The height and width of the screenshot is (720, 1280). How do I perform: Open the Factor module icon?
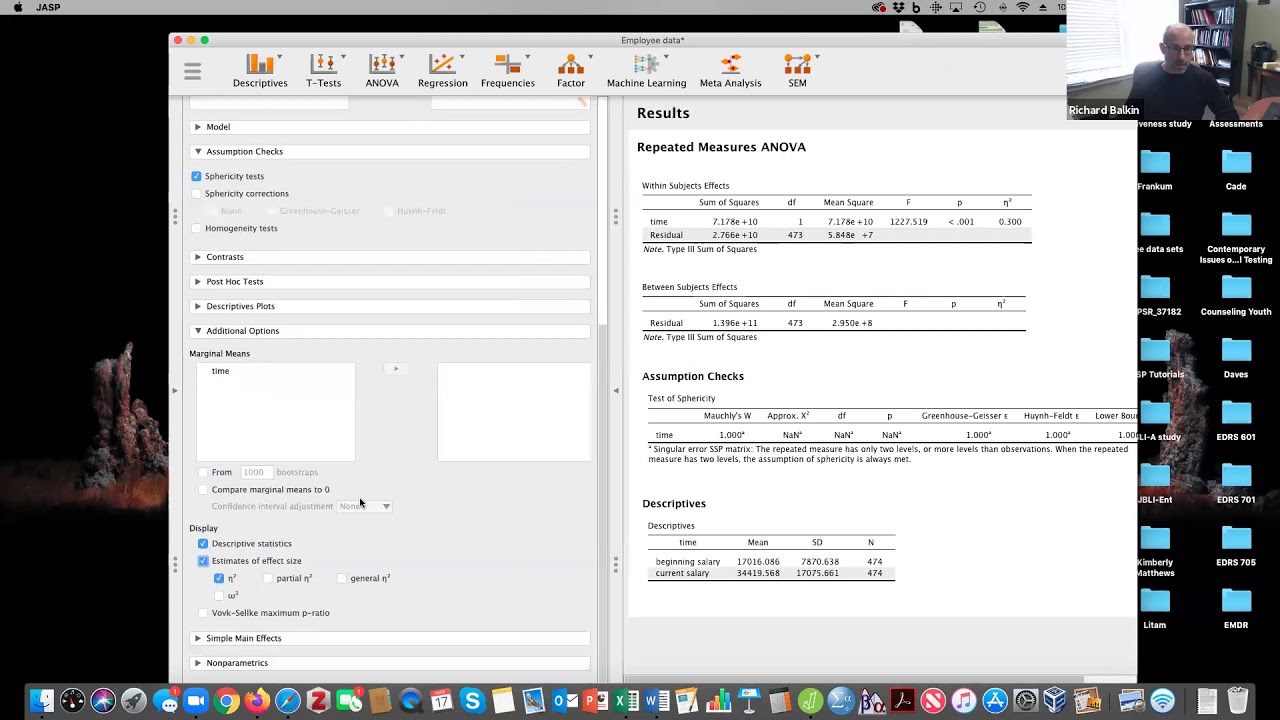[x=571, y=71]
